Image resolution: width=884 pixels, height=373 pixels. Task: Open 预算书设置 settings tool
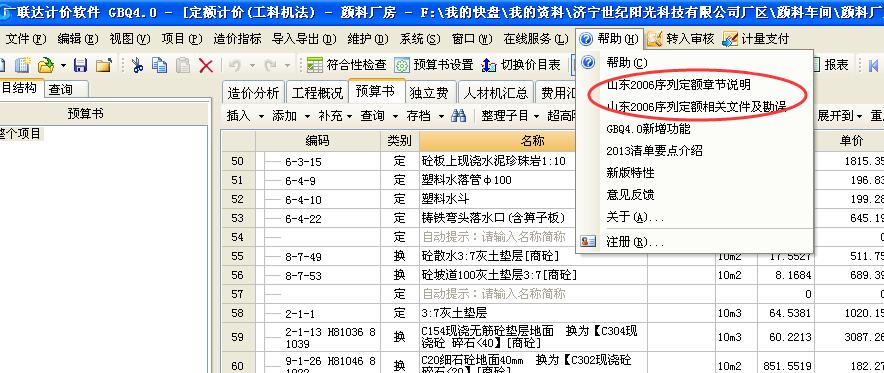tap(434, 65)
